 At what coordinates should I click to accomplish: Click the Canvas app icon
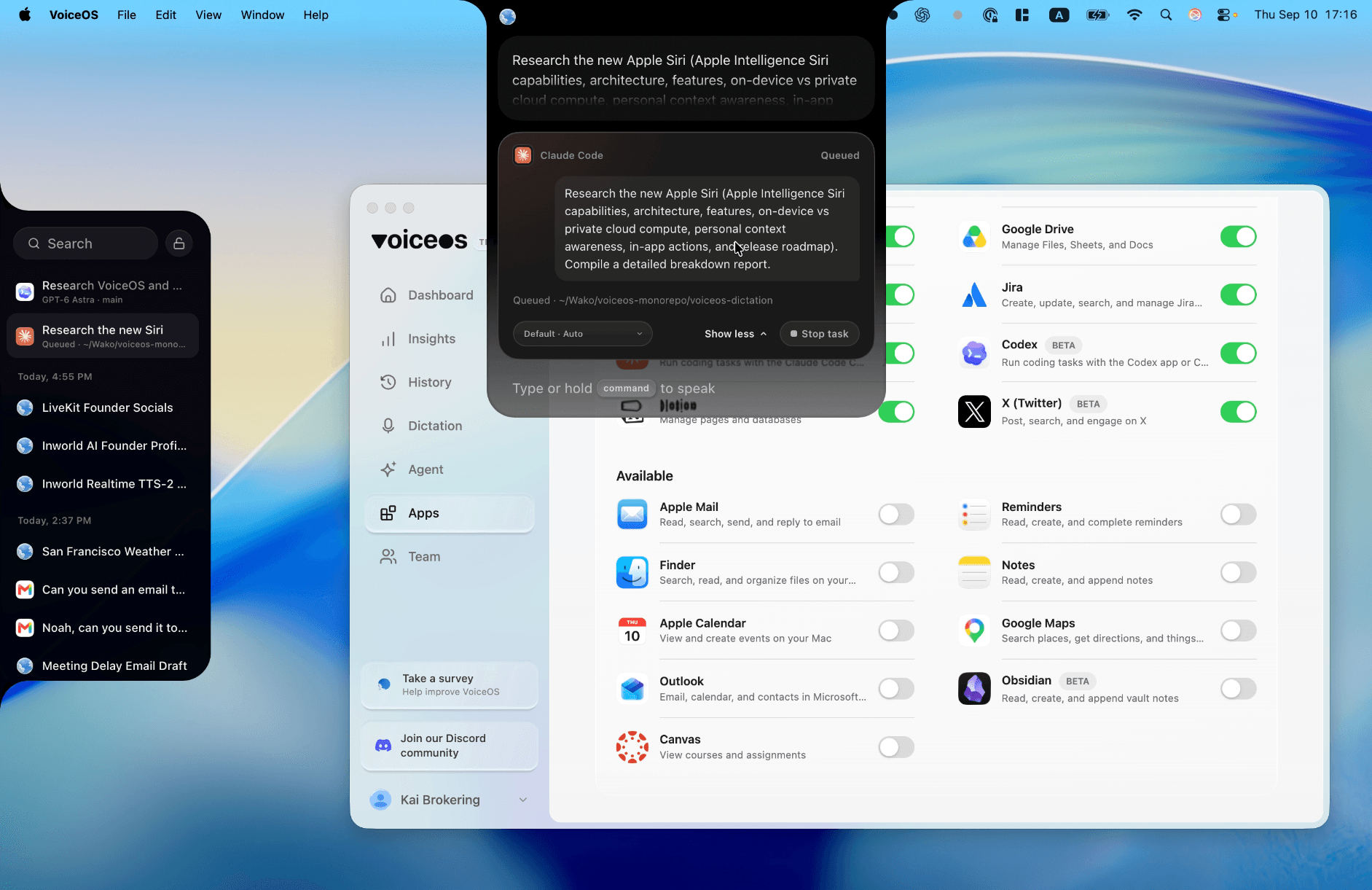click(x=632, y=747)
